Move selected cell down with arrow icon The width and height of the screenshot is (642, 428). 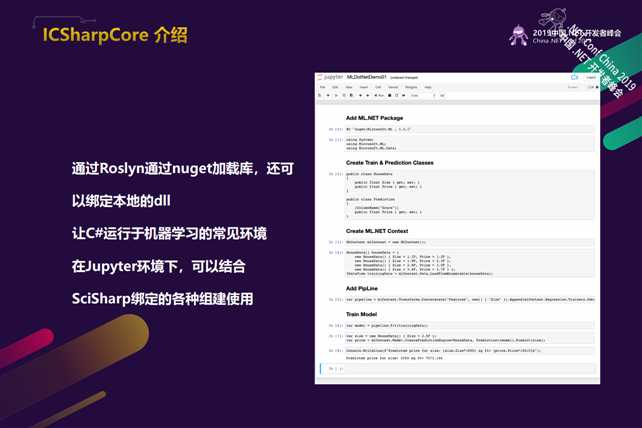pyautogui.click(x=367, y=95)
